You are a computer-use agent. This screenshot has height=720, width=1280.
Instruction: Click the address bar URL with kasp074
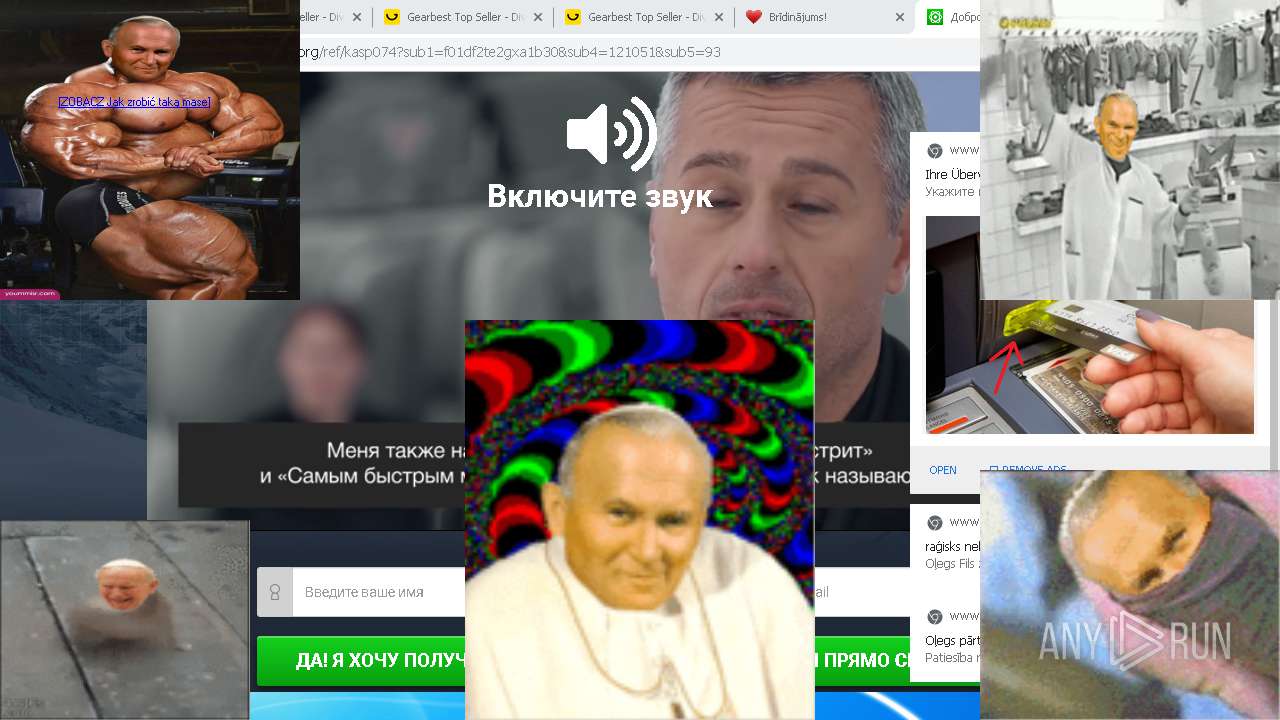click(x=510, y=52)
